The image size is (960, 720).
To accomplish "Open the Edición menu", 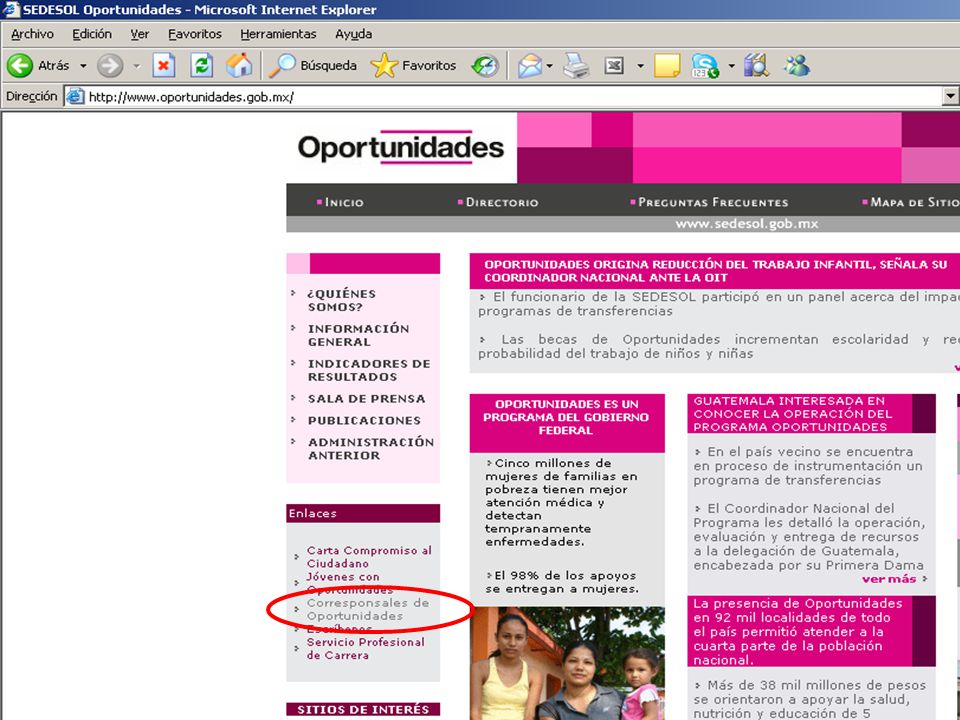I will (92, 34).
